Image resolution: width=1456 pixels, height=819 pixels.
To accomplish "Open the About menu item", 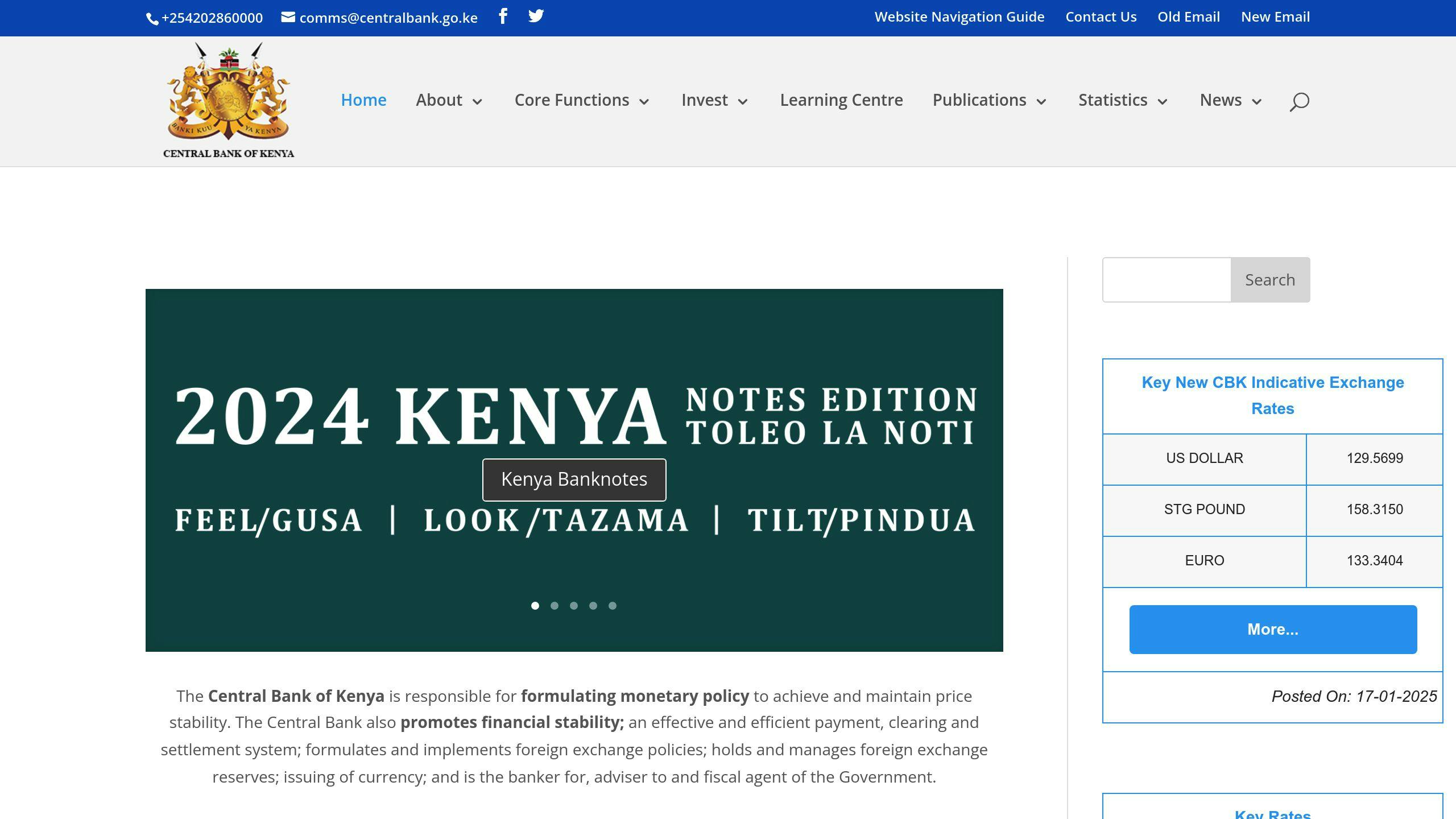I will click(439, 100).
